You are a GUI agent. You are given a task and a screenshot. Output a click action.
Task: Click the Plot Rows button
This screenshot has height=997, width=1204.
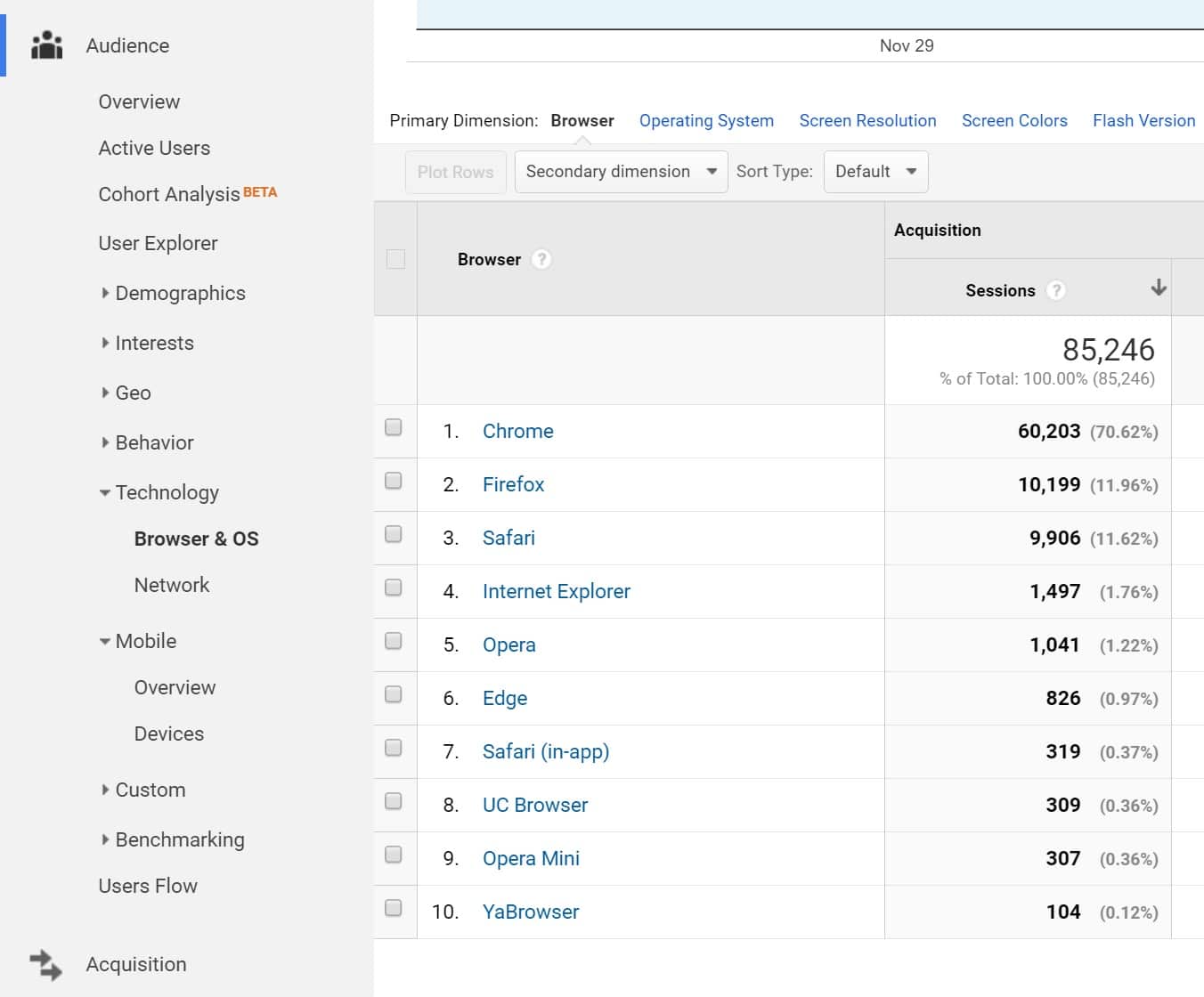pyautogui.click(x=455, y=171)
